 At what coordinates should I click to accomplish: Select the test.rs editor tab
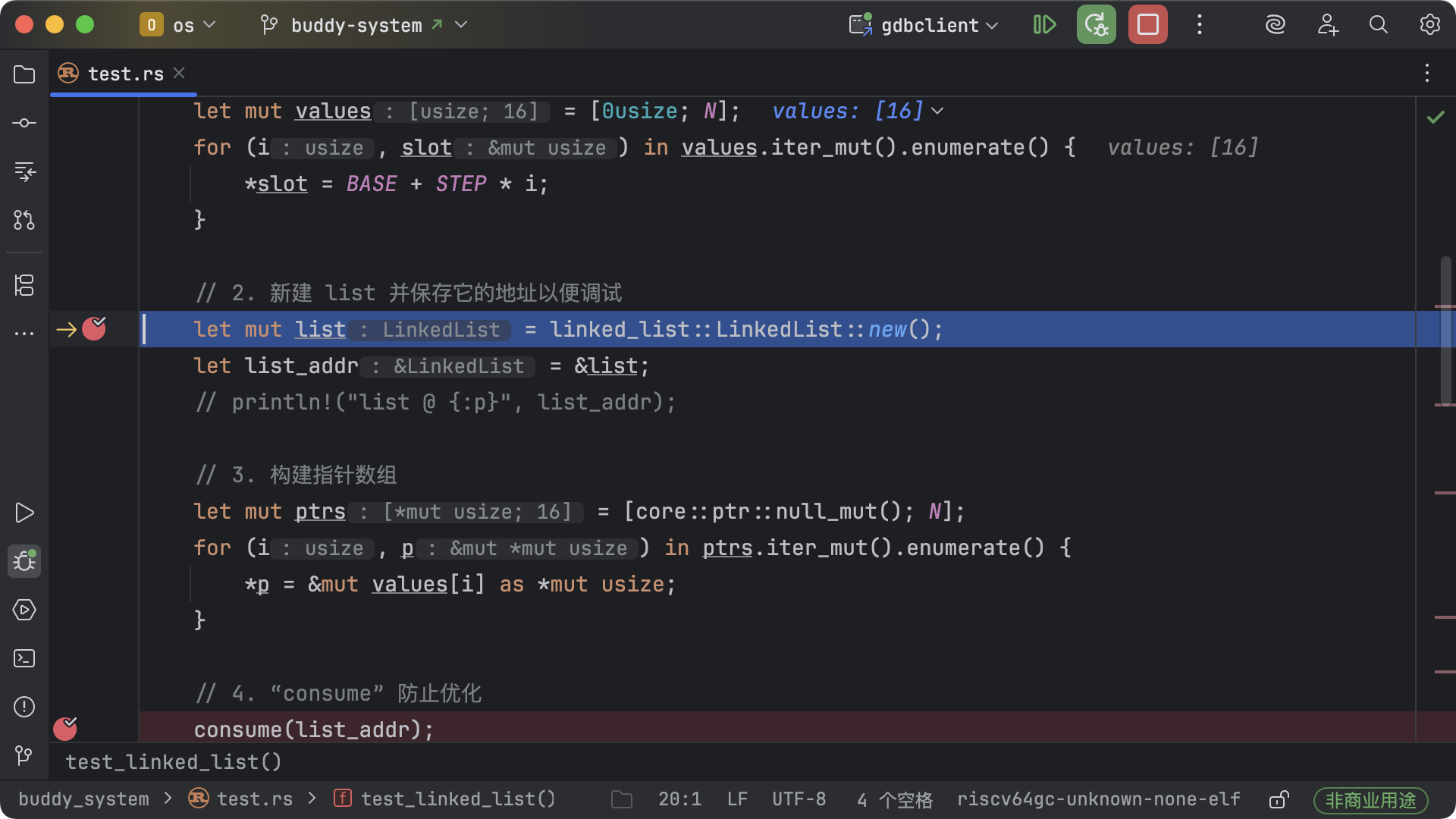coord(125,74)
